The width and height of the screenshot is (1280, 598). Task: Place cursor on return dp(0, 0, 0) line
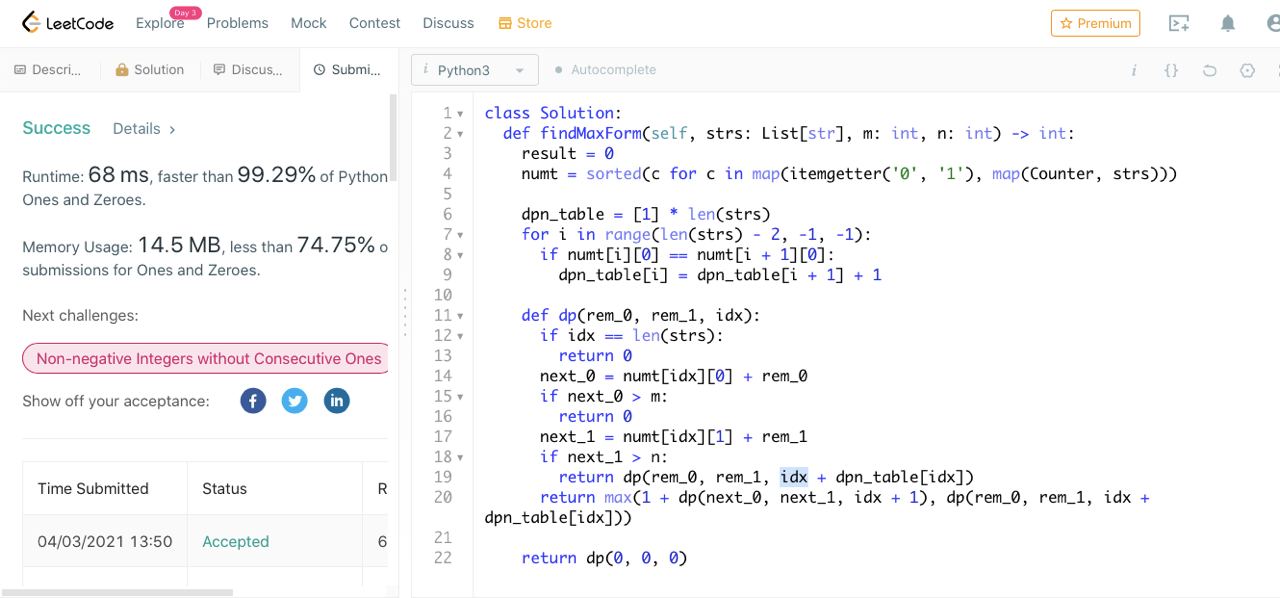point(604,558)
